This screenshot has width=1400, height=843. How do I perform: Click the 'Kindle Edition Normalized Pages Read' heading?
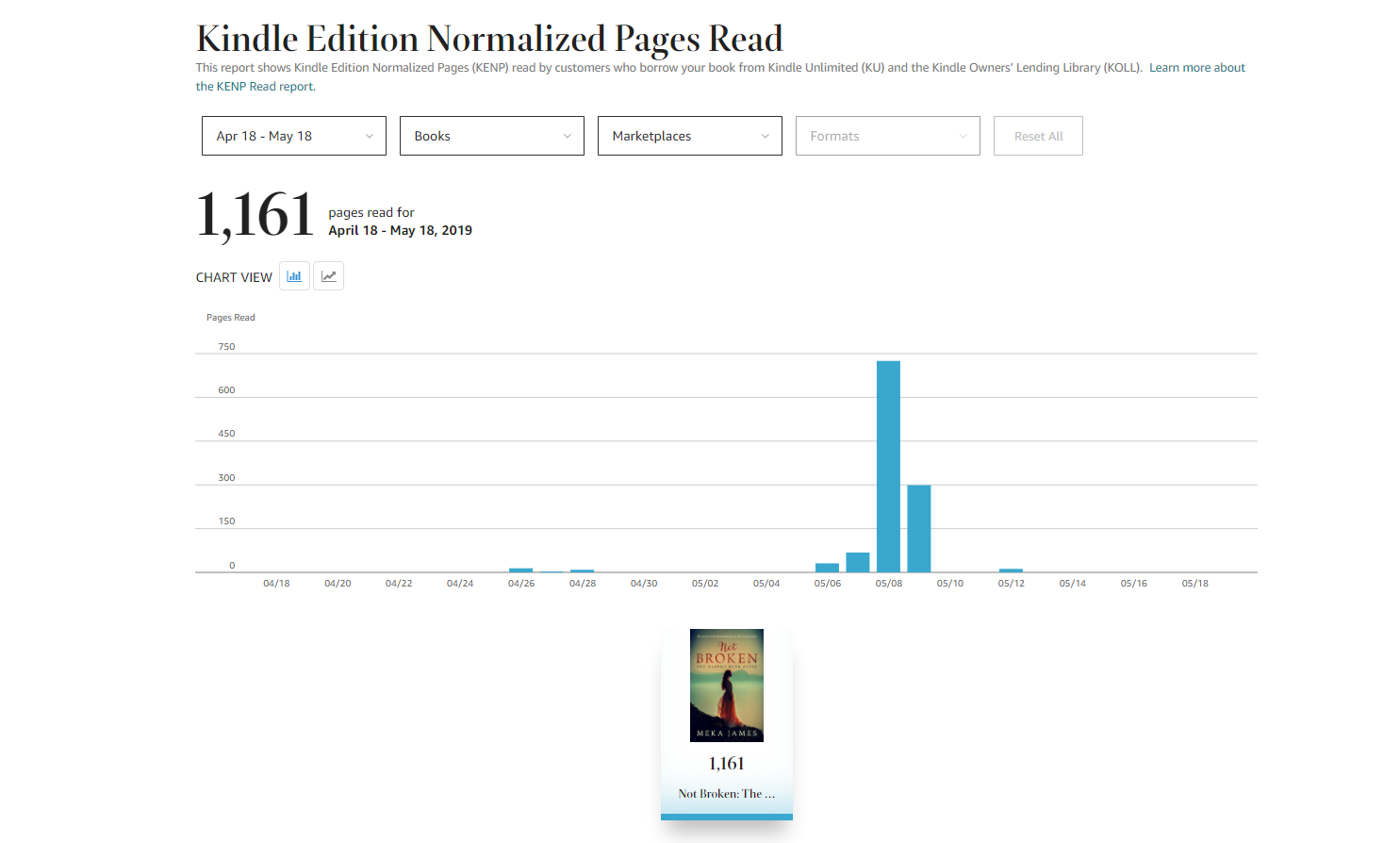(489, 40)
